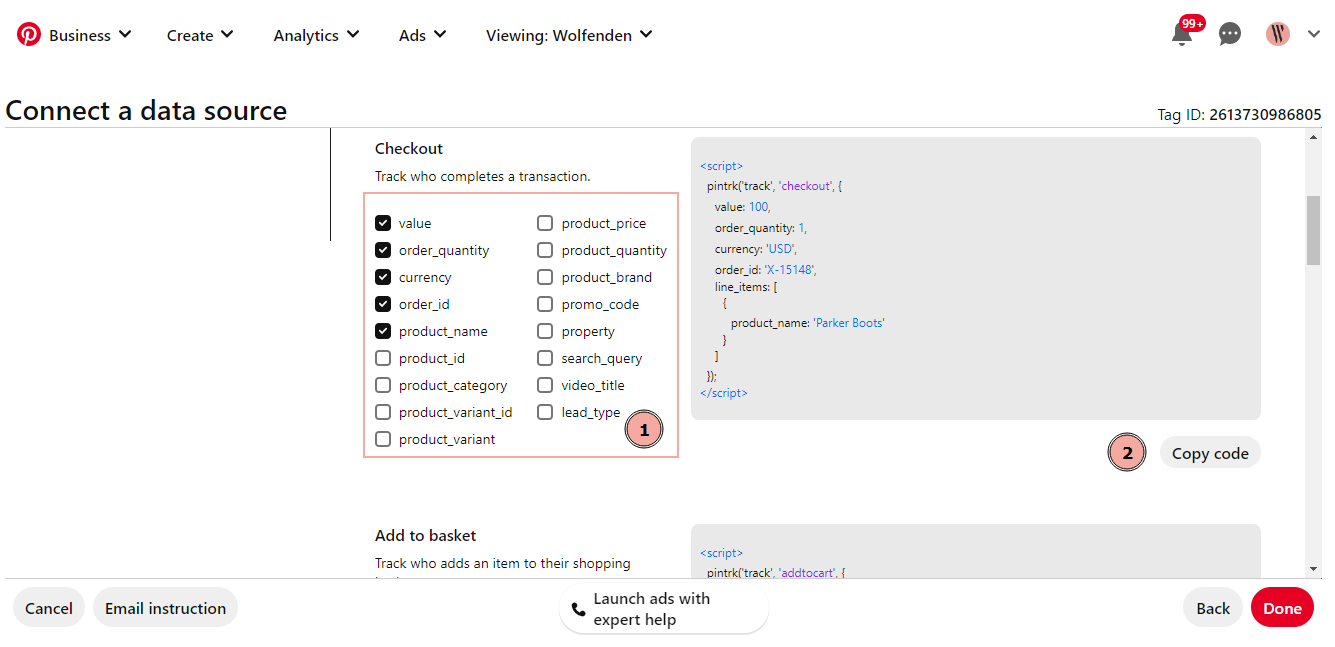The width and height of the screenshot is (1335, 647).
Task: Click the Copy code button
Action: point(1210,453)
